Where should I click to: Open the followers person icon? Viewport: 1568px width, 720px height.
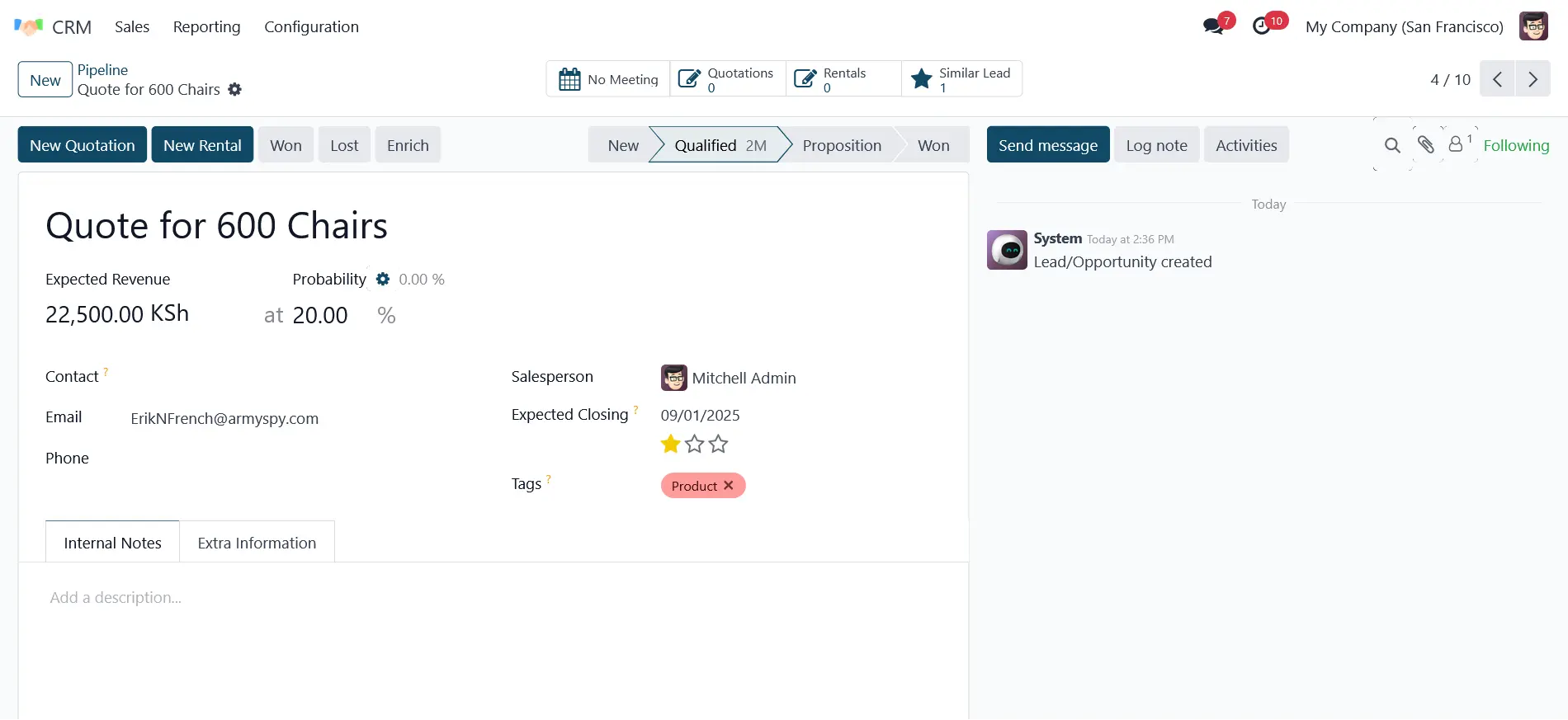(1457, 144)
